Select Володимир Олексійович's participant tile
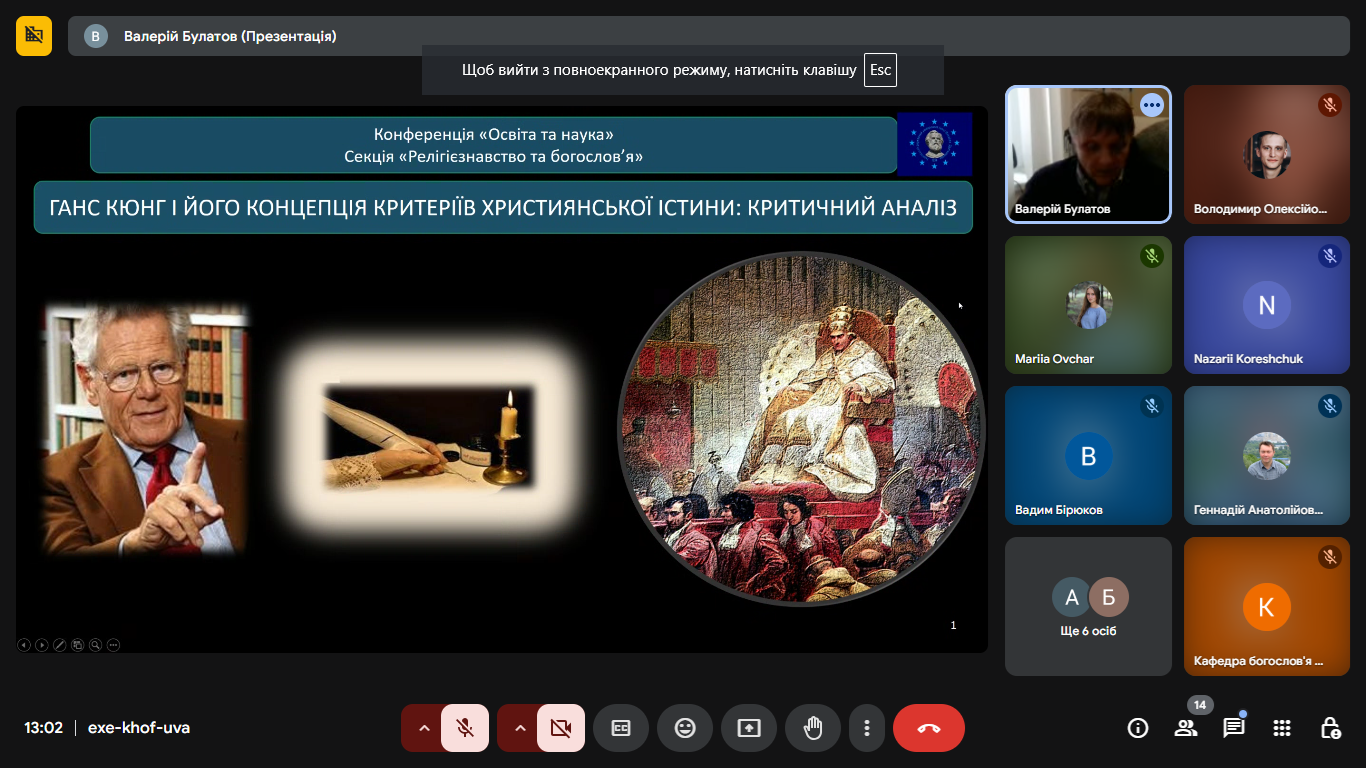 click(x=1266, y=154)
